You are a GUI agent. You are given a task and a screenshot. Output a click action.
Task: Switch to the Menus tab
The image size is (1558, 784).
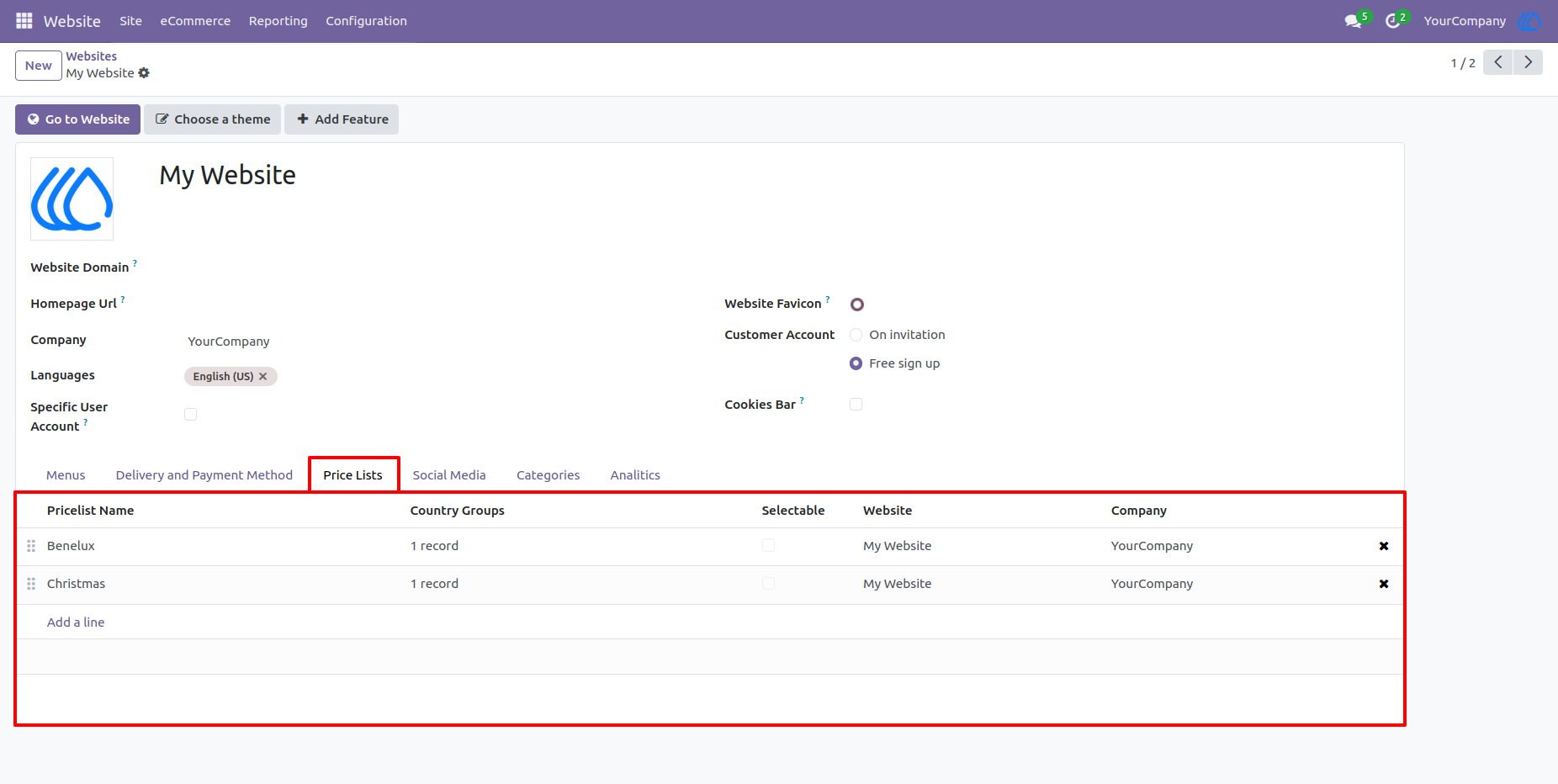coord(66,475)
